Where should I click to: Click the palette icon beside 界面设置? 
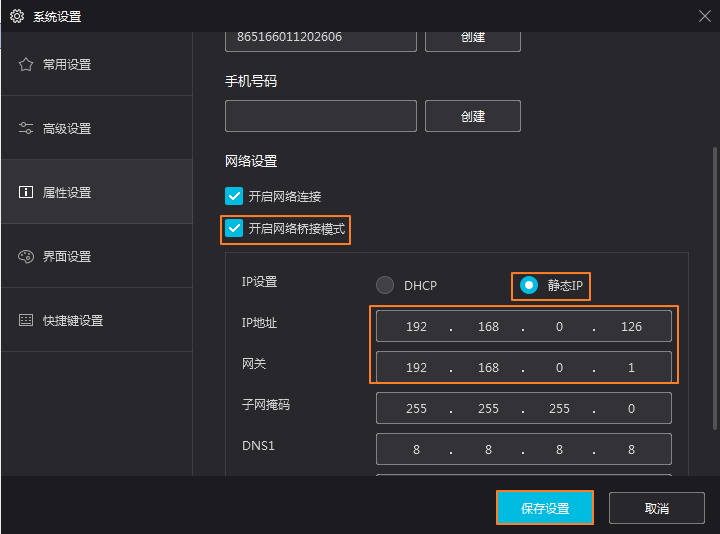pyautogui.click(x=26, y=256)
